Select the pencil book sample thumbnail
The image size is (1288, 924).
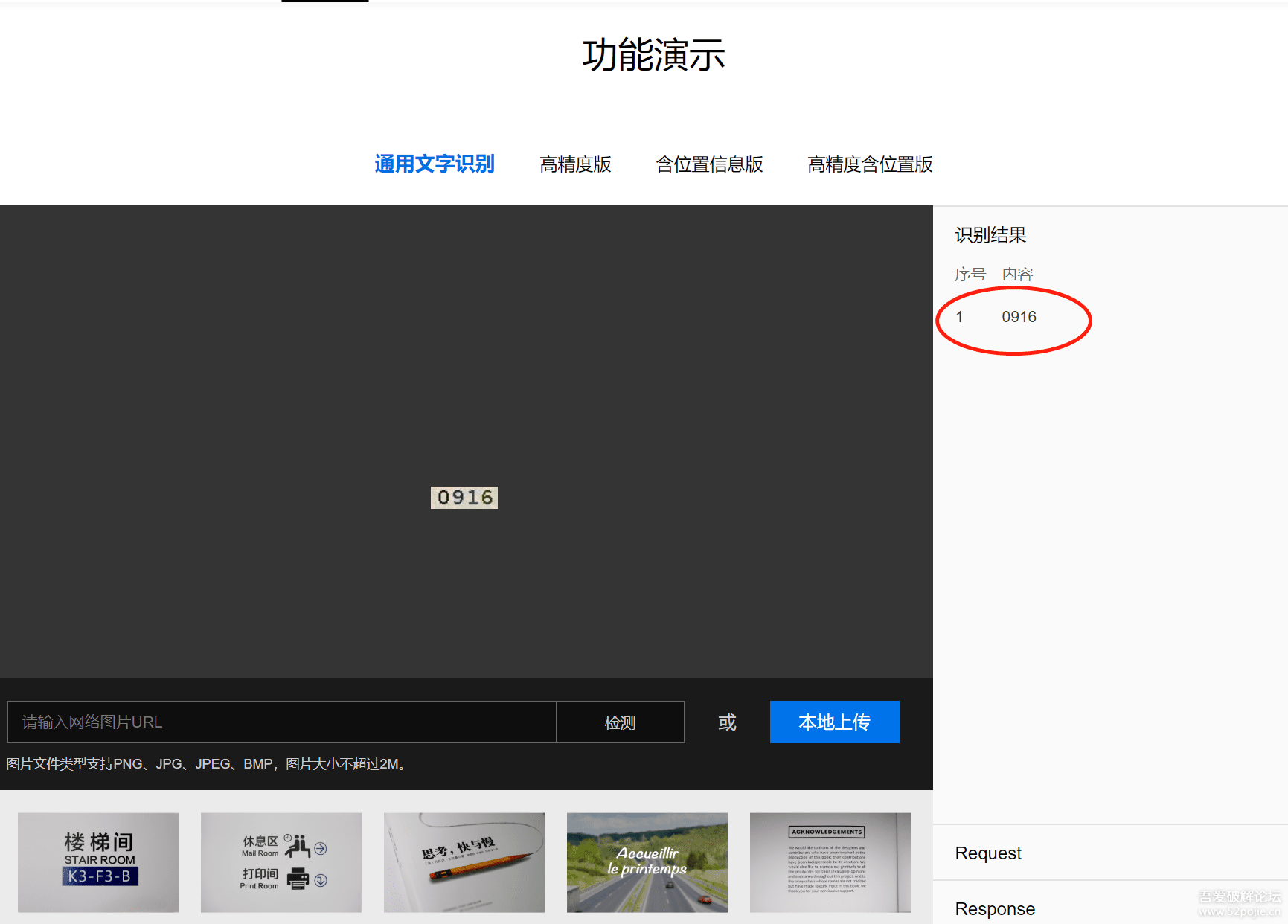[x=464, y=862]
